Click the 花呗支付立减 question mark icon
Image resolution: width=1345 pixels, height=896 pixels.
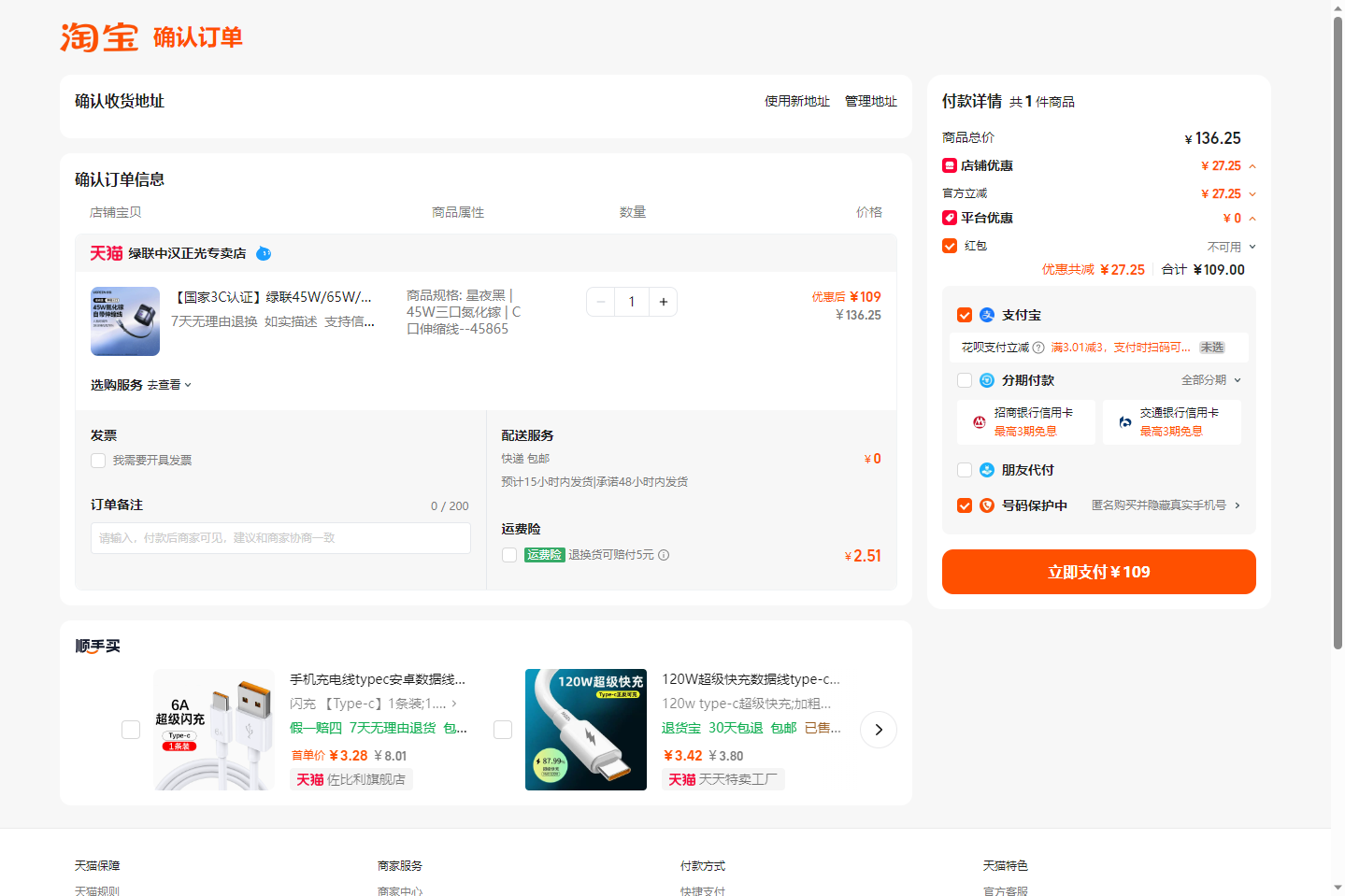(x=1038, y=348)
